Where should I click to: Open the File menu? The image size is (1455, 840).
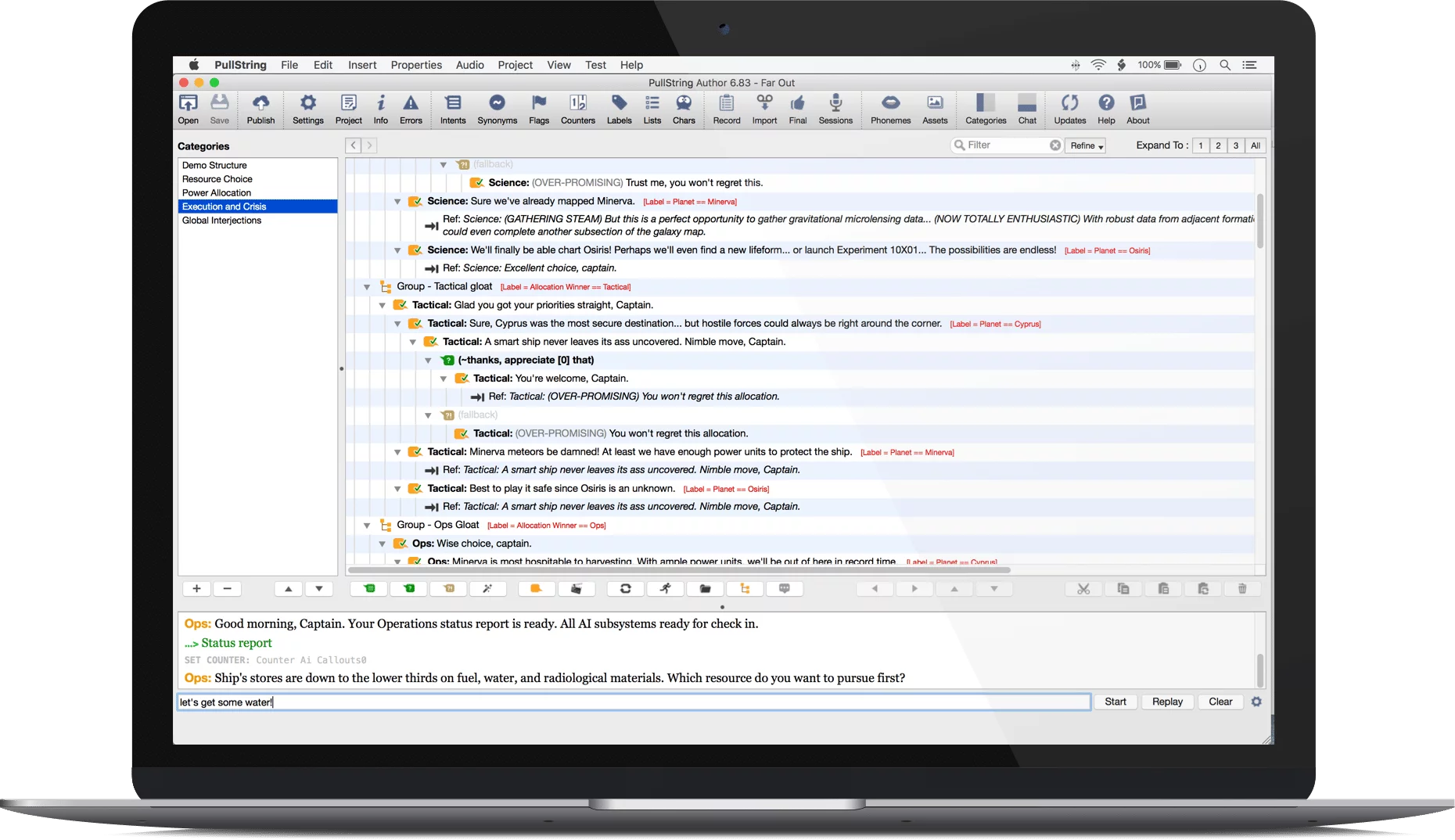pos(289,65)
